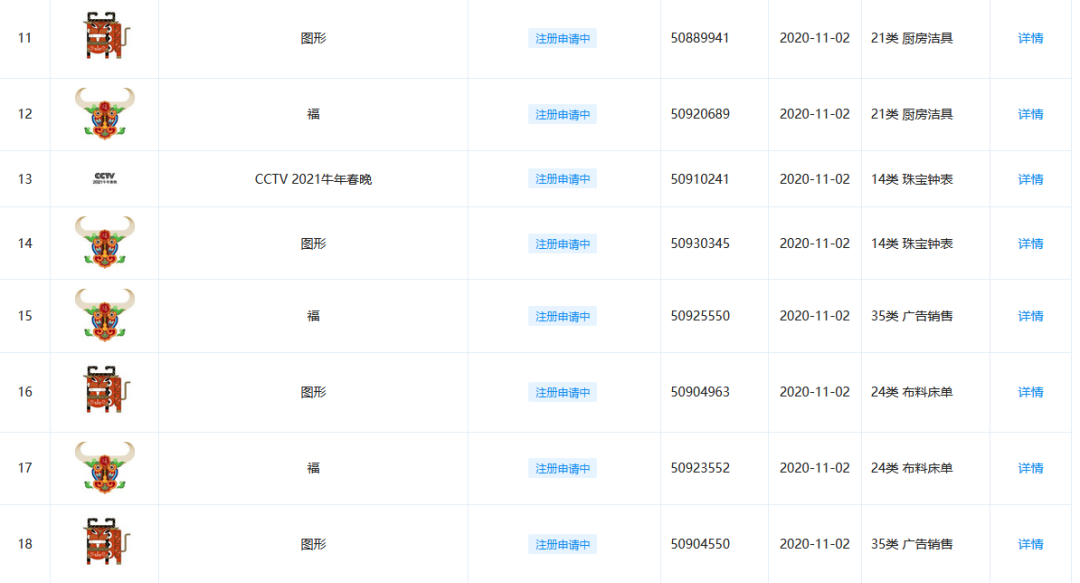Image resolution: width=1080 pixels, height=583 pixels.
Task: Click the 注册申请中 status tag in row 13
Action: [563, 179]
